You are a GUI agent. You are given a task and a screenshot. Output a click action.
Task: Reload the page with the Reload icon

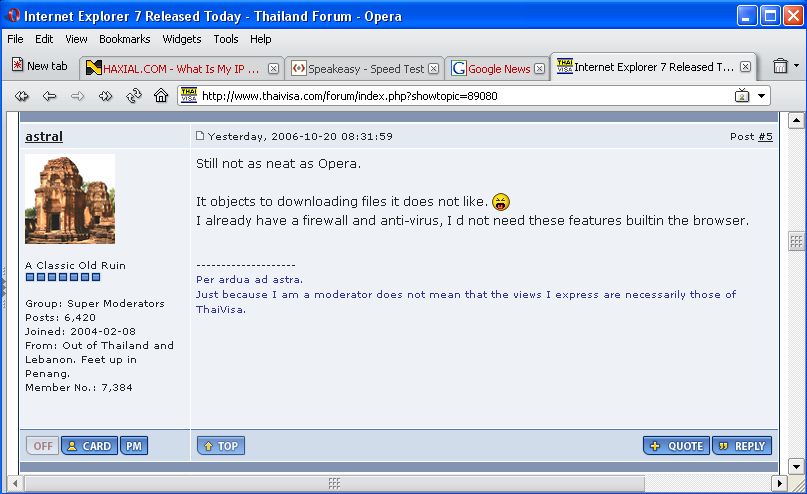[133, 96]
